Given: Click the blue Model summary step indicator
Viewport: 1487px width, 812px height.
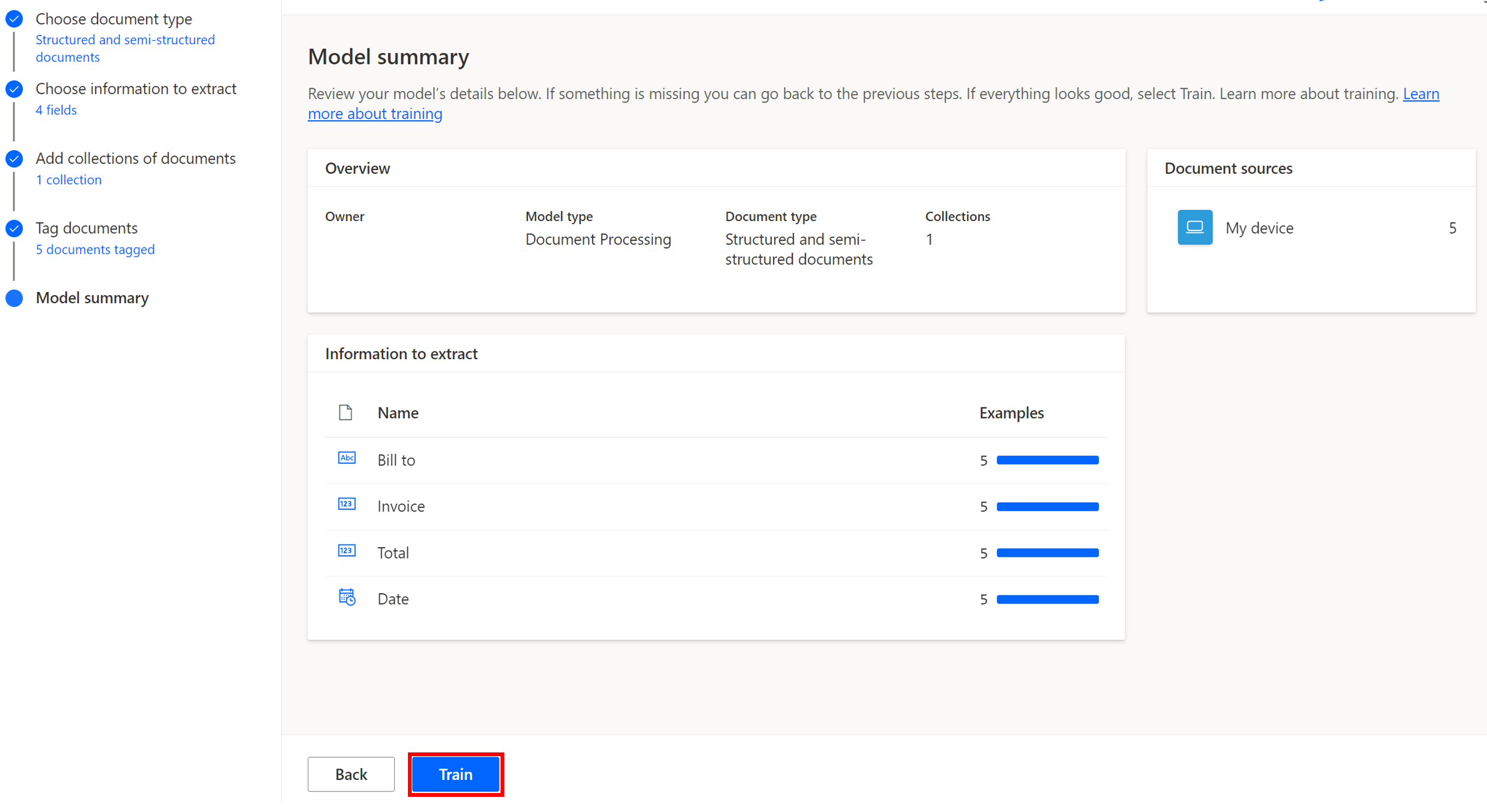Looking at the screenshot, I should [x=14, y=298].
